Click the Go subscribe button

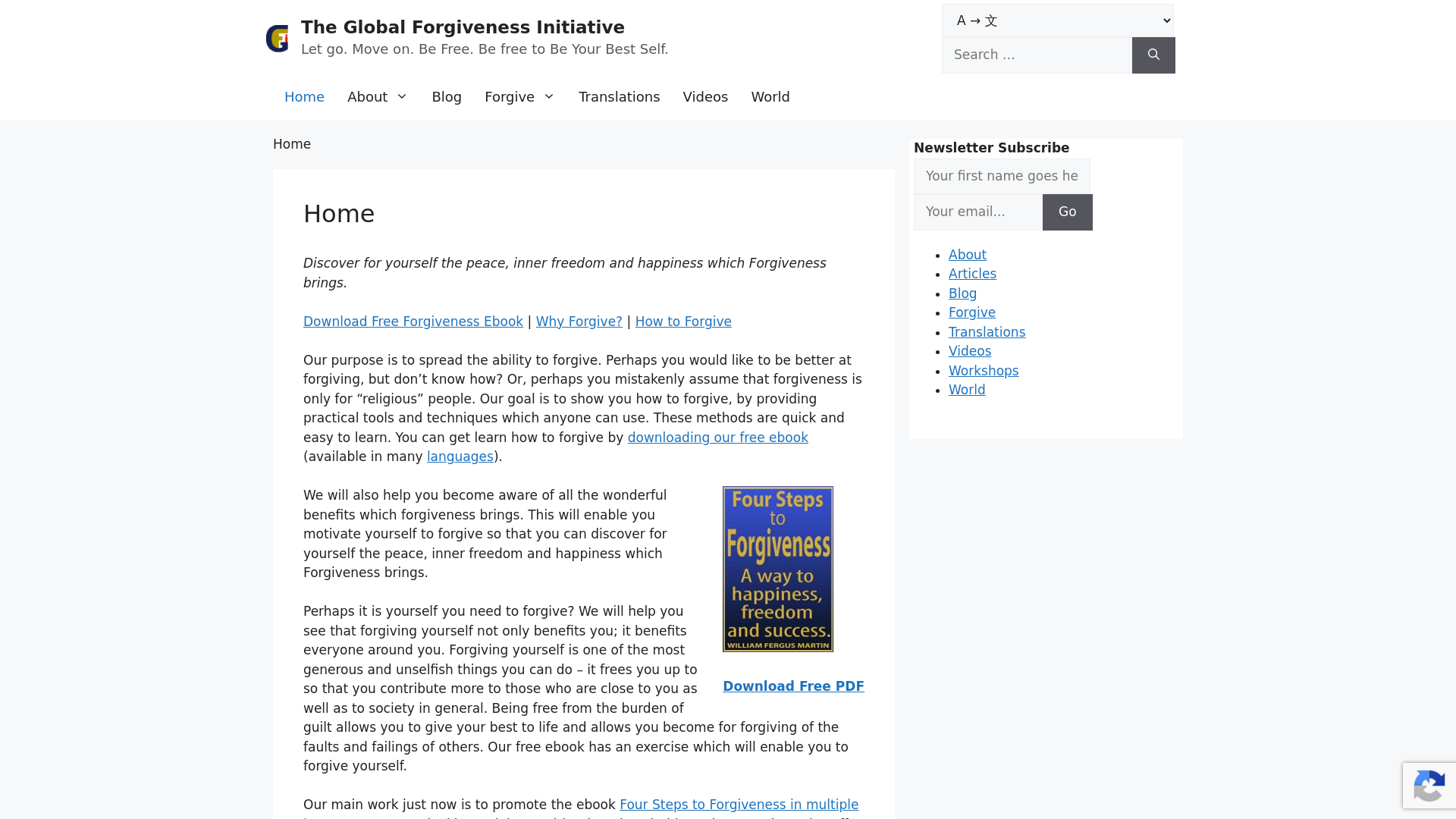[1067, 212]
